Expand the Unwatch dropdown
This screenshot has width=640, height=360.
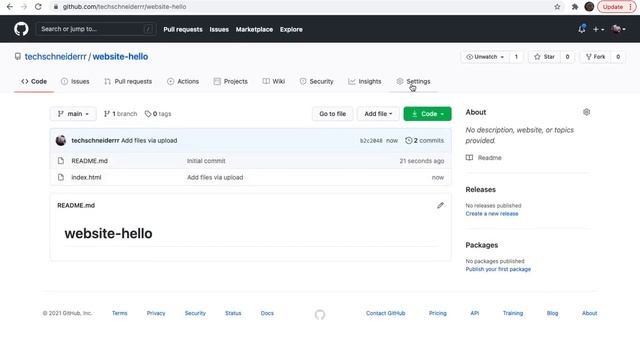tap(485, 57)
